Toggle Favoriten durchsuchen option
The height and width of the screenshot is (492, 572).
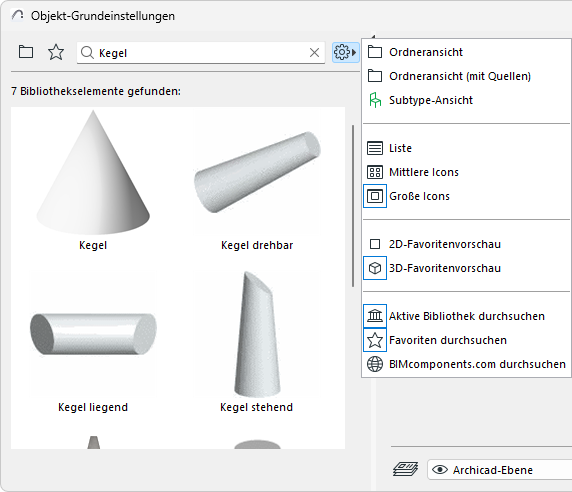(x=466, y=340)
